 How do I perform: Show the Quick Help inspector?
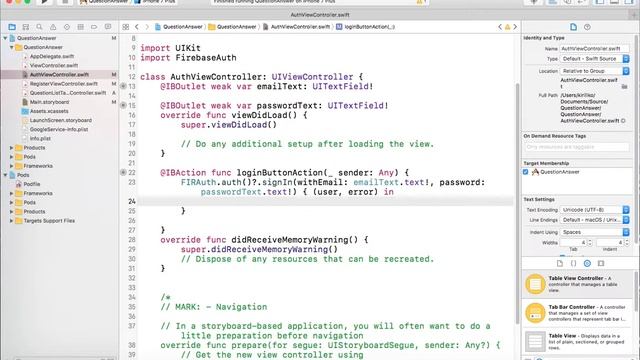pos(587,27)
